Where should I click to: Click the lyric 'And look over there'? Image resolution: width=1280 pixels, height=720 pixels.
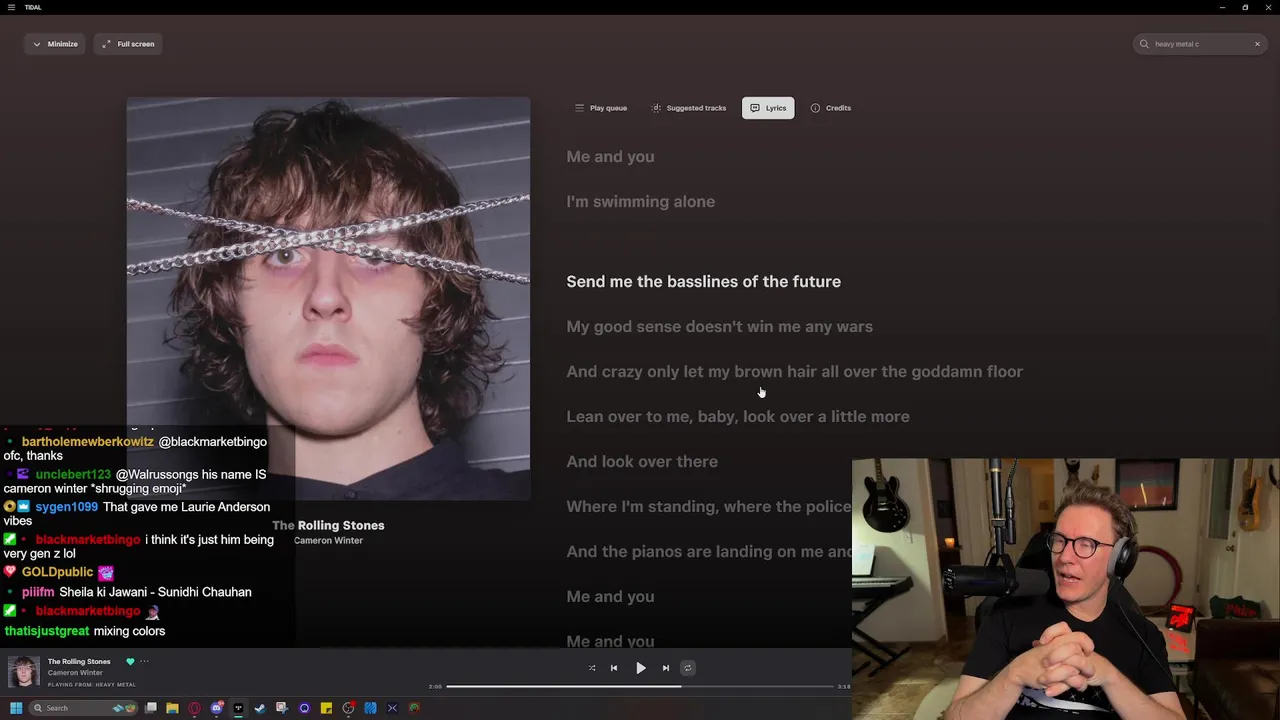[642, 462]
